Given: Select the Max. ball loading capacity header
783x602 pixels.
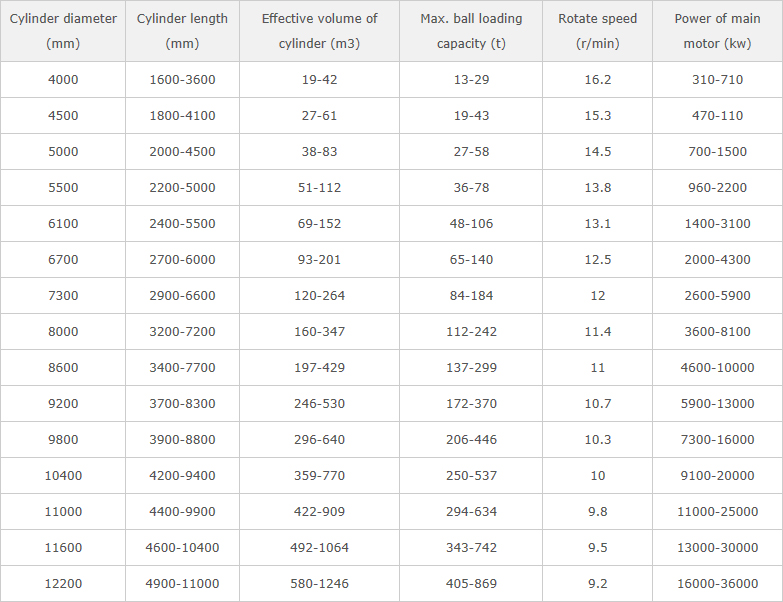Looking at the screenshot, I should (x=471, y=31).
